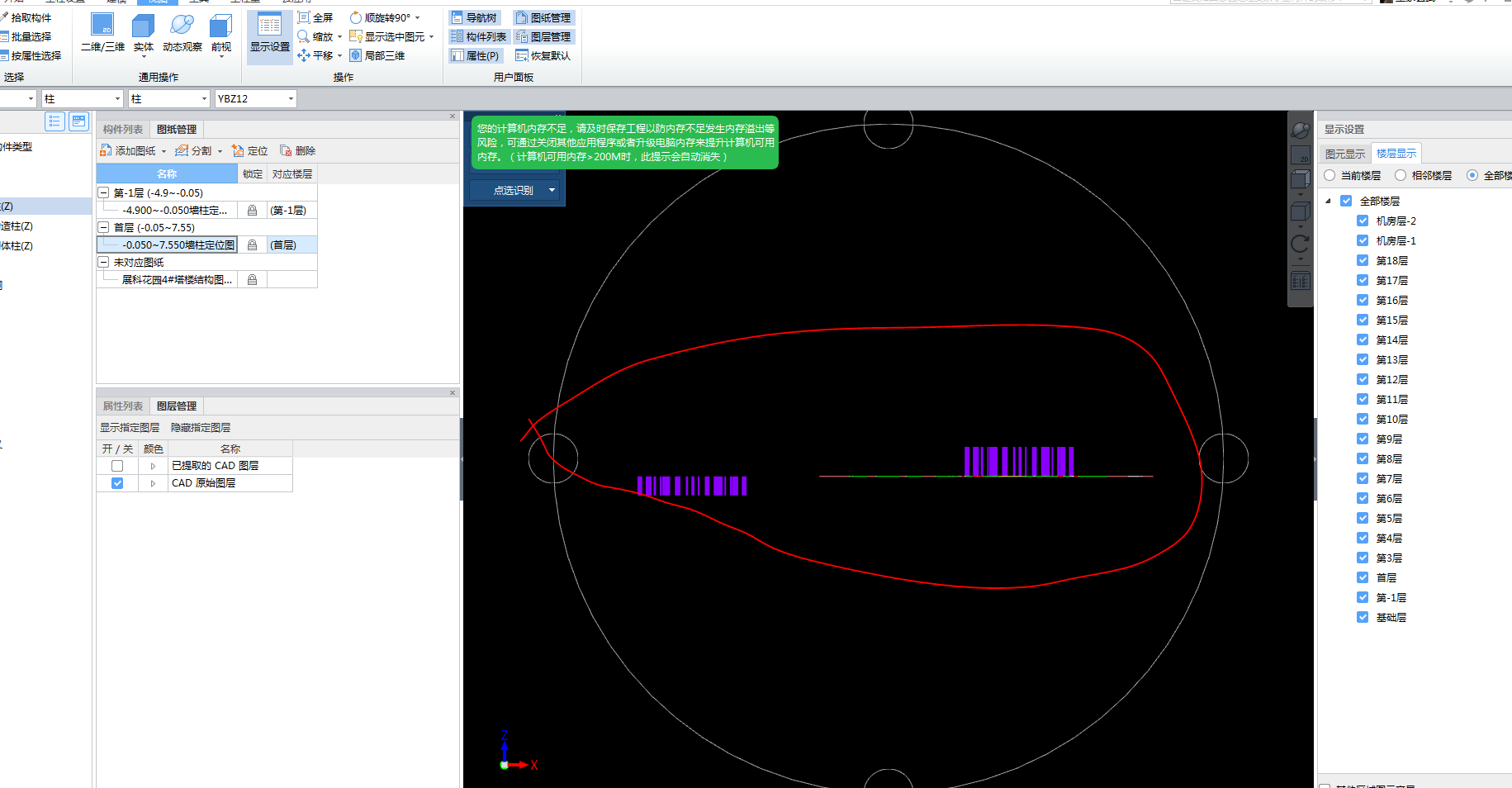Toggle 已提取的 CAD 图层 checkbox
Viewport: 1512px width, 788px height.
(117, 466)
